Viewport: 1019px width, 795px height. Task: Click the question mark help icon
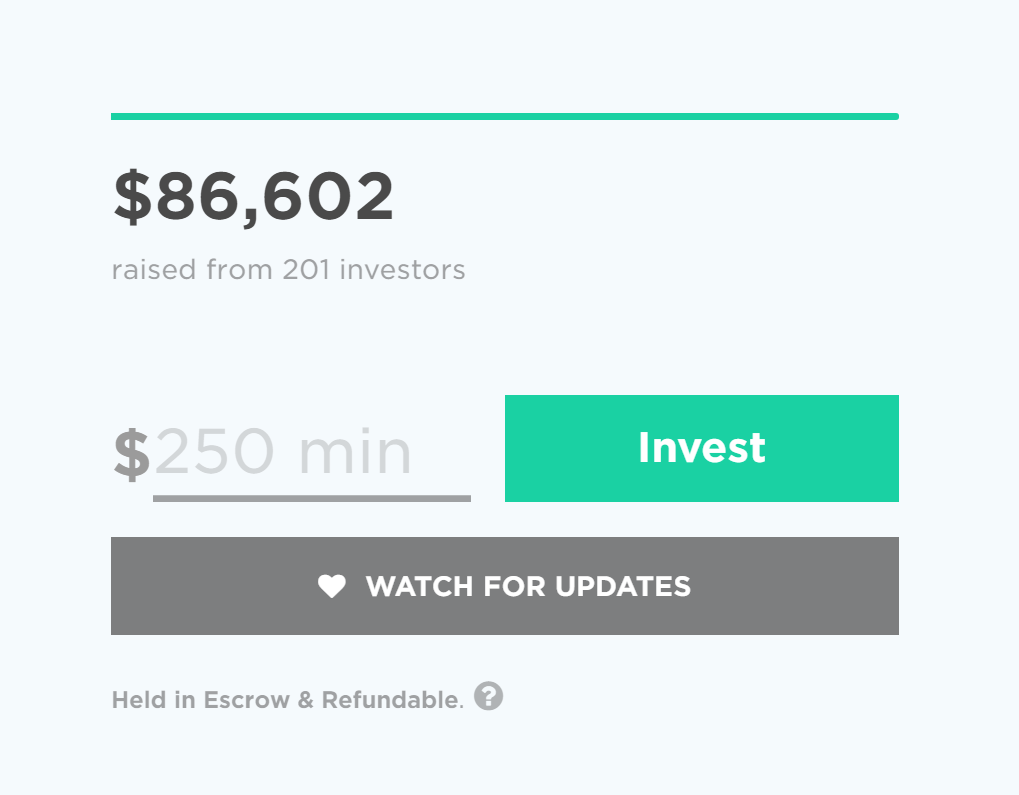coord(488,696)
